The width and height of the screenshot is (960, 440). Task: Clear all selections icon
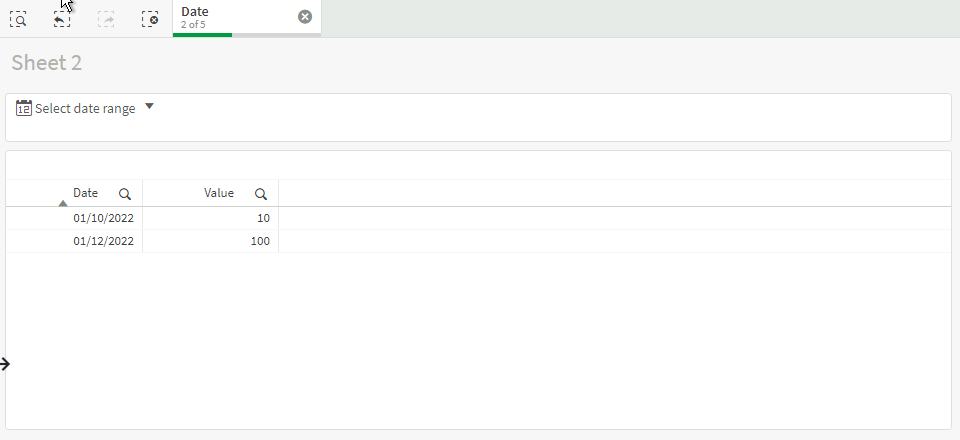pyautogui.click(x=150, y=19)
